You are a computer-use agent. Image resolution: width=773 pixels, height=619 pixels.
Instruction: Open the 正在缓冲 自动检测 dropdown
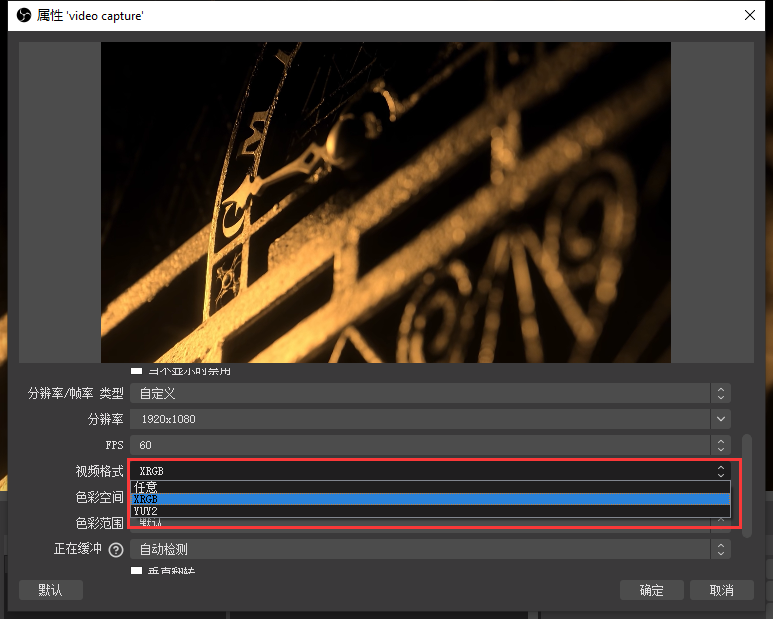point(430,549)
